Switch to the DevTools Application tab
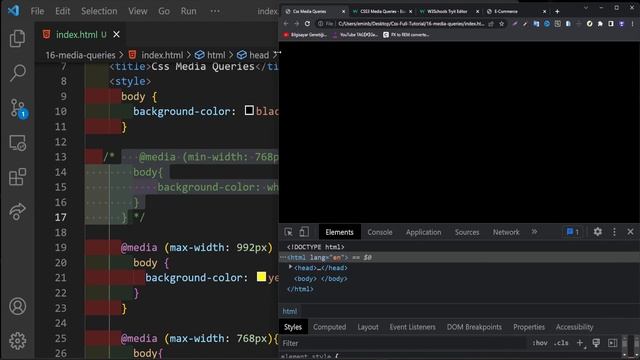640x360 pixels. tap(423, 232)
